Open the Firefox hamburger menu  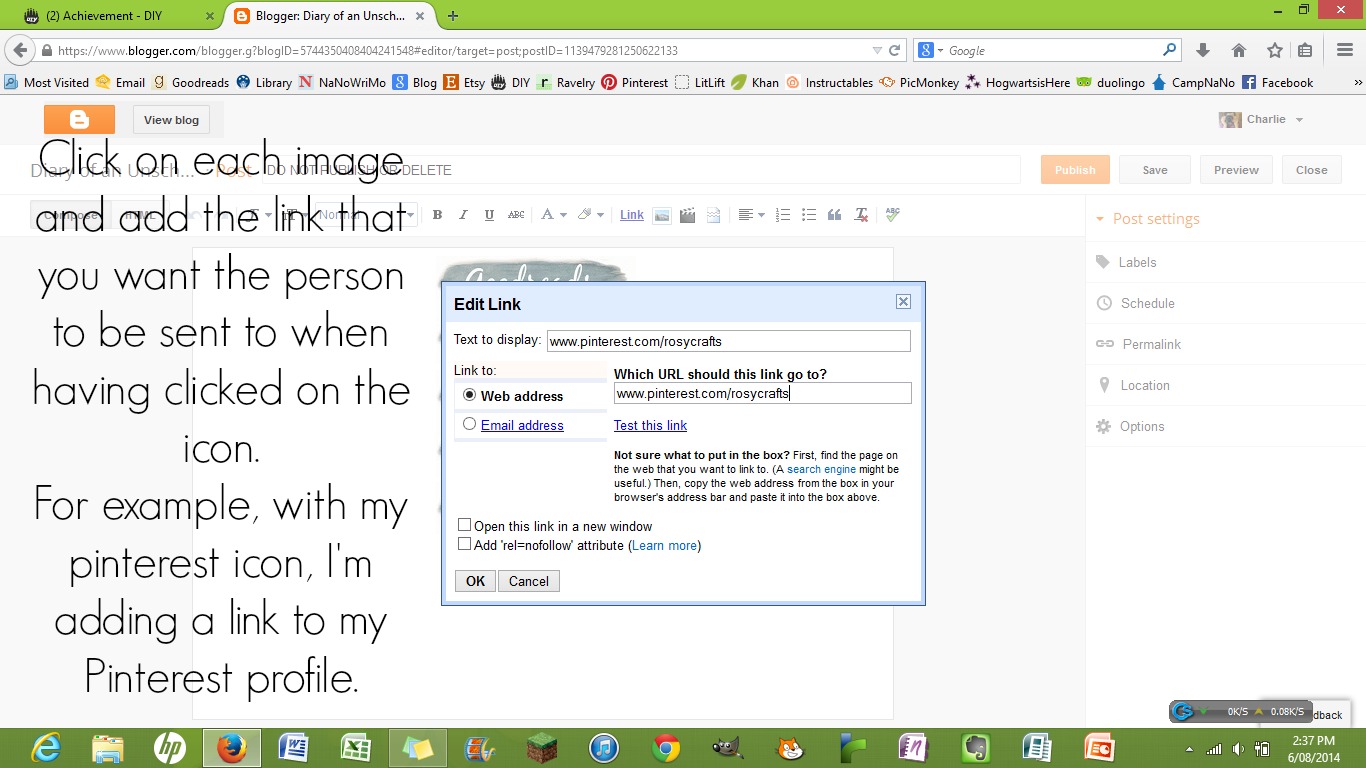pos(1345,50)
